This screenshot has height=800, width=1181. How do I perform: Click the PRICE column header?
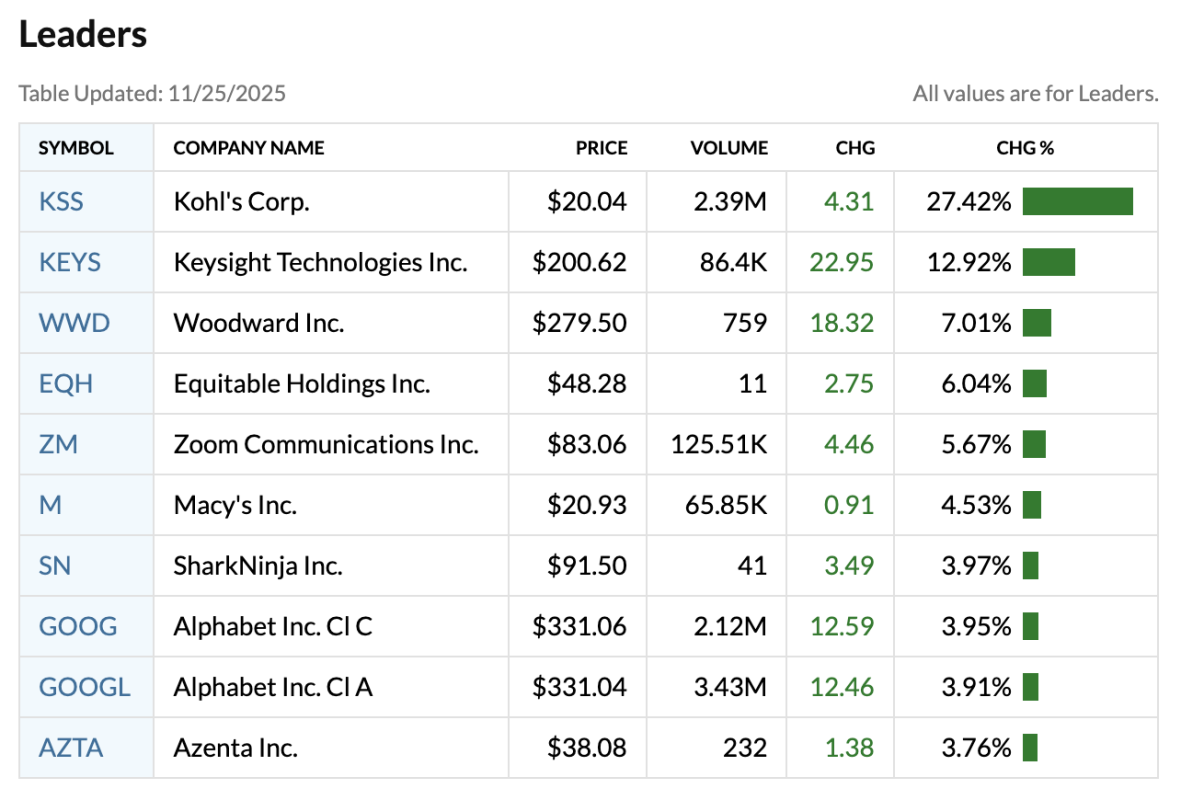[x=601, y=148]
